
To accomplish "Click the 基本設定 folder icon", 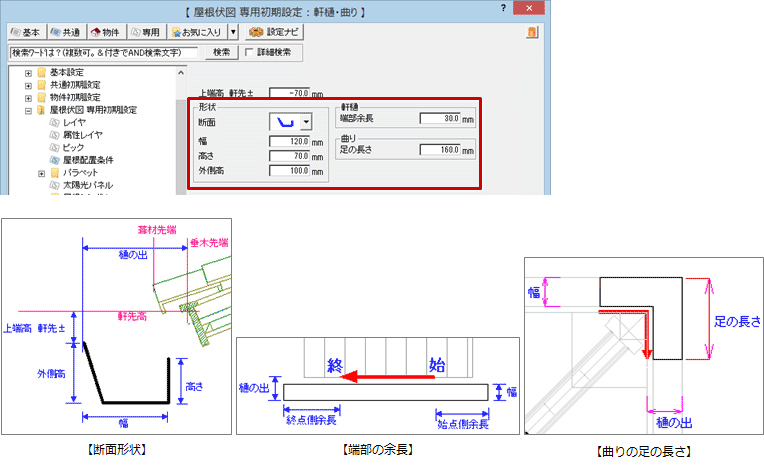I will [x=42, y=73].
